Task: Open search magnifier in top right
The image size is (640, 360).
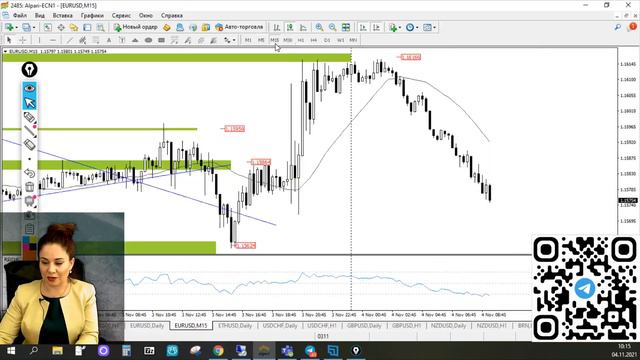Action: 618,27
